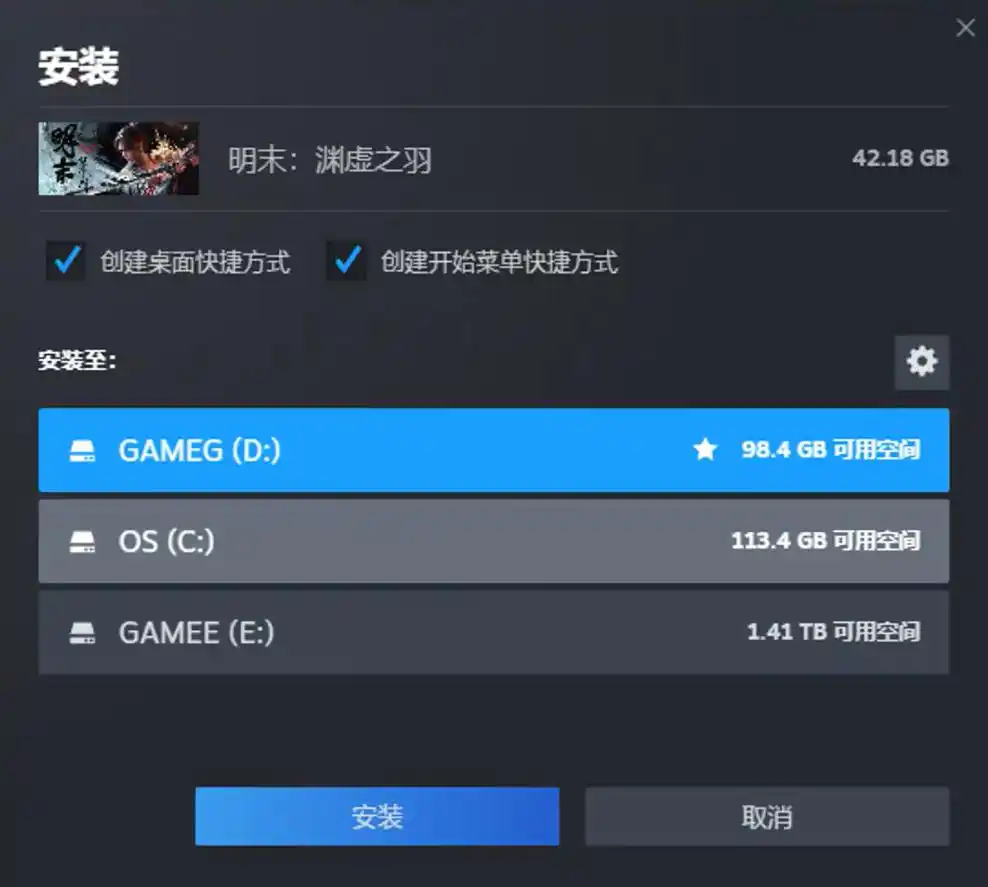Open install location settings gear

[922, 362]
